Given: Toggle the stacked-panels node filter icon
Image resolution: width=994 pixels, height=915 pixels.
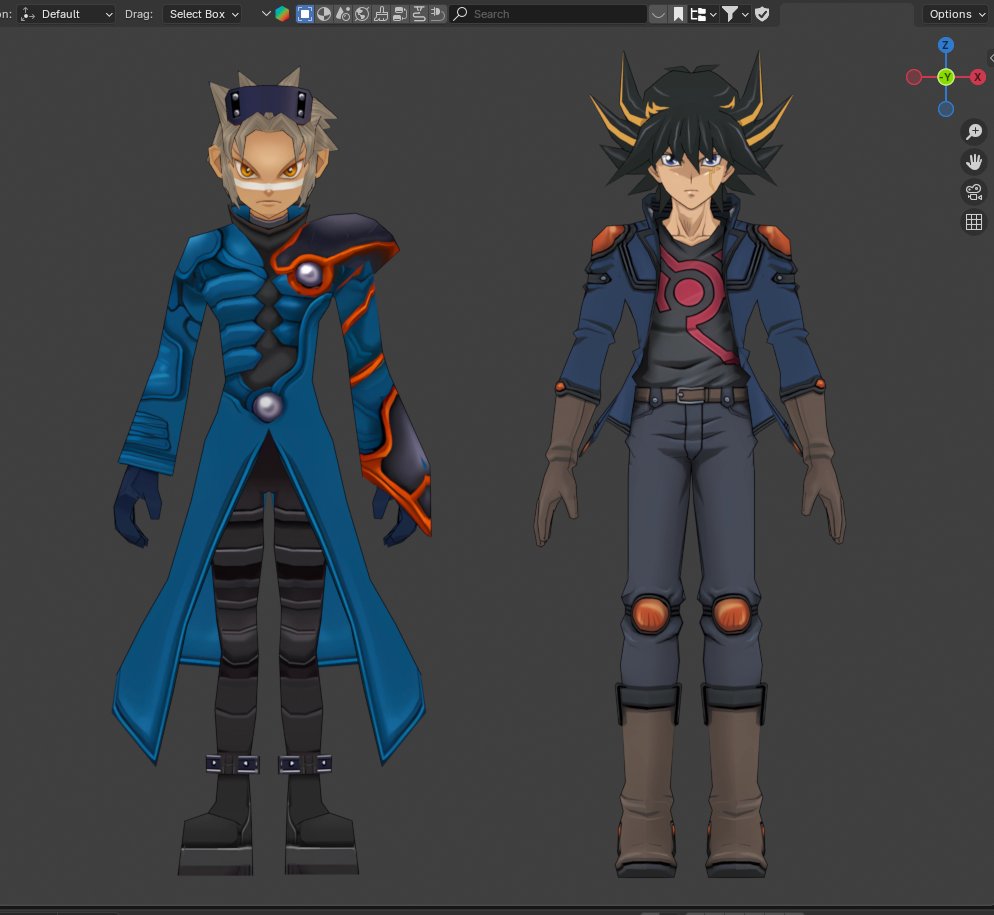Looking at the screenshot, I should pyautogui.click(x=400, y=14).
